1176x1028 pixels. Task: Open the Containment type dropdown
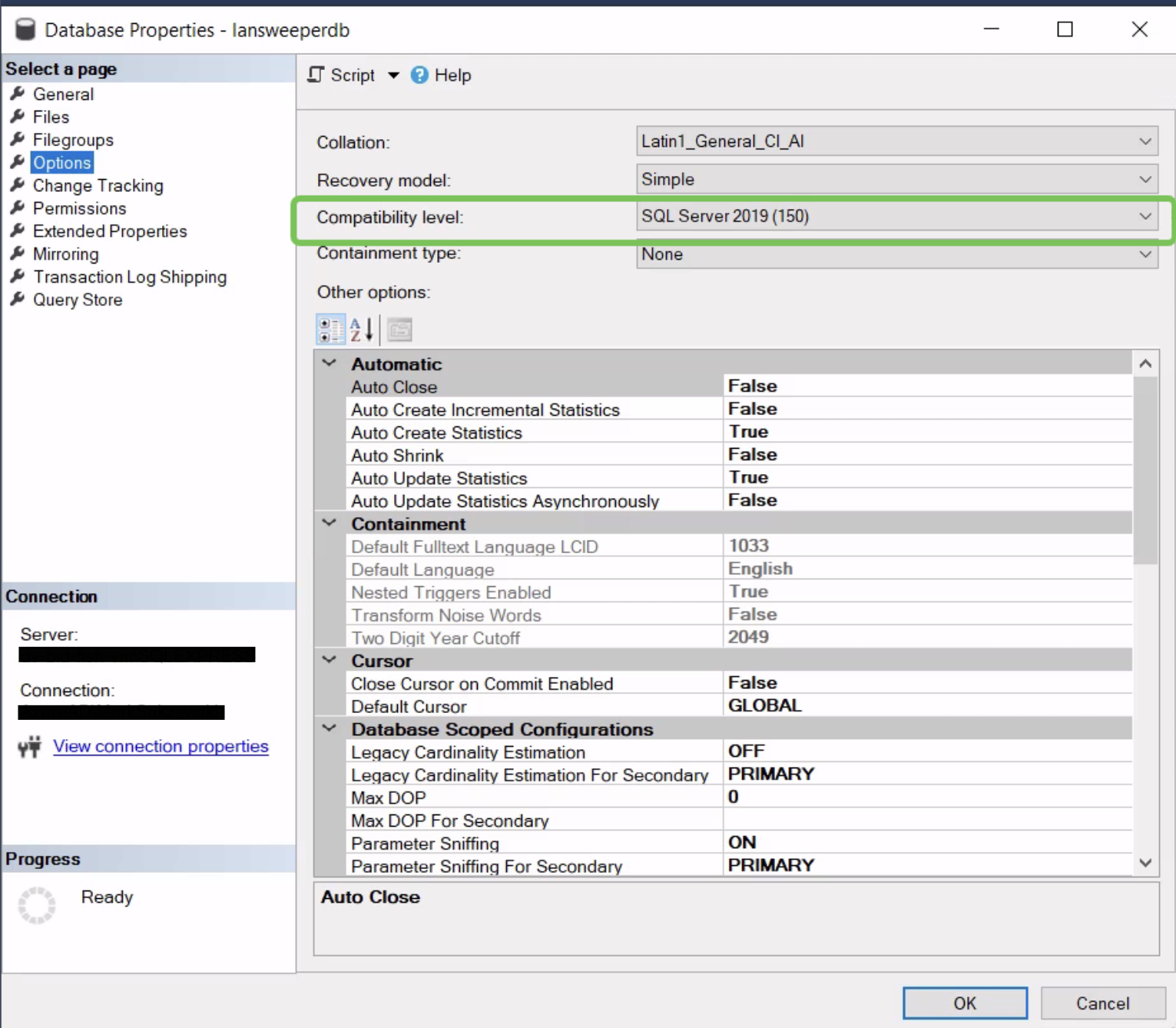[897, 254]
